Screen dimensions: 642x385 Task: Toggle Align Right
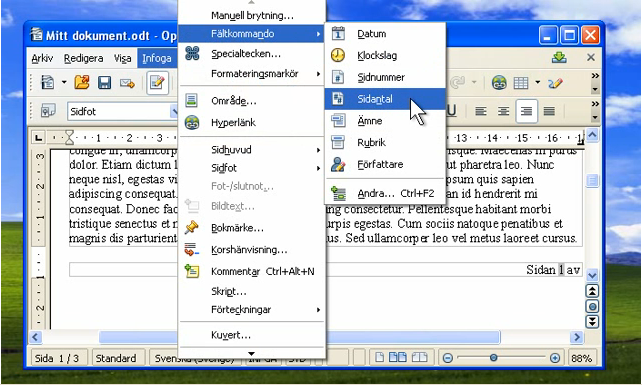coord(526,111)
